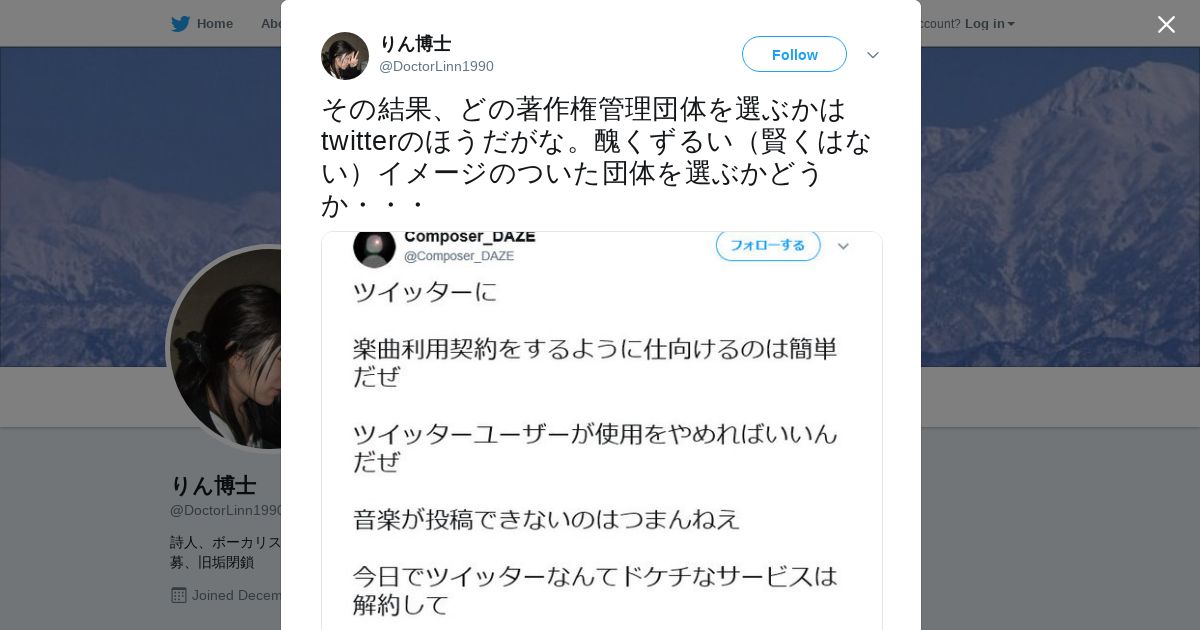Click the りん博士 display name in tweet

[x=415, y=44]
